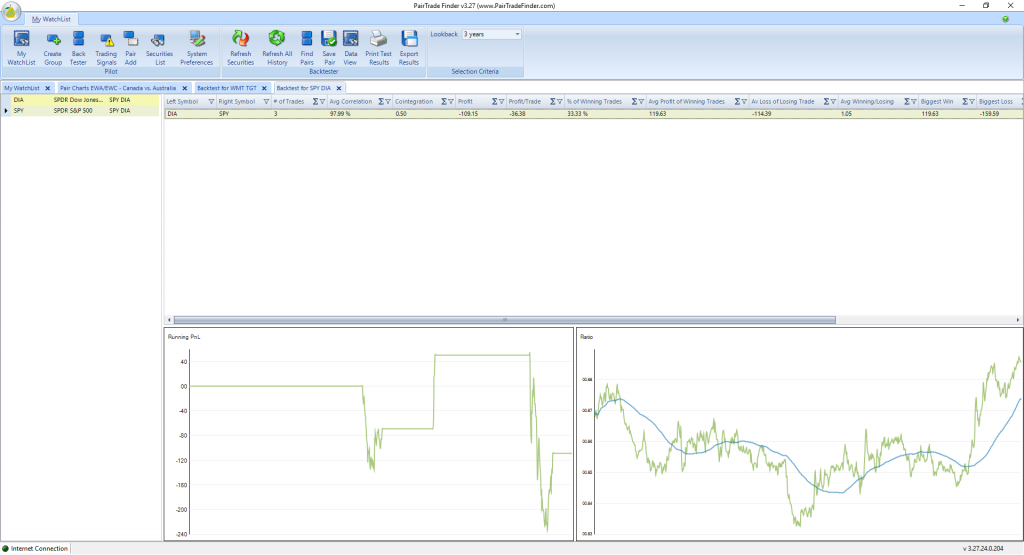Save the current pair with Save Pair
The width and height of the screenshot is (1024, 555).
pos(329,46)
